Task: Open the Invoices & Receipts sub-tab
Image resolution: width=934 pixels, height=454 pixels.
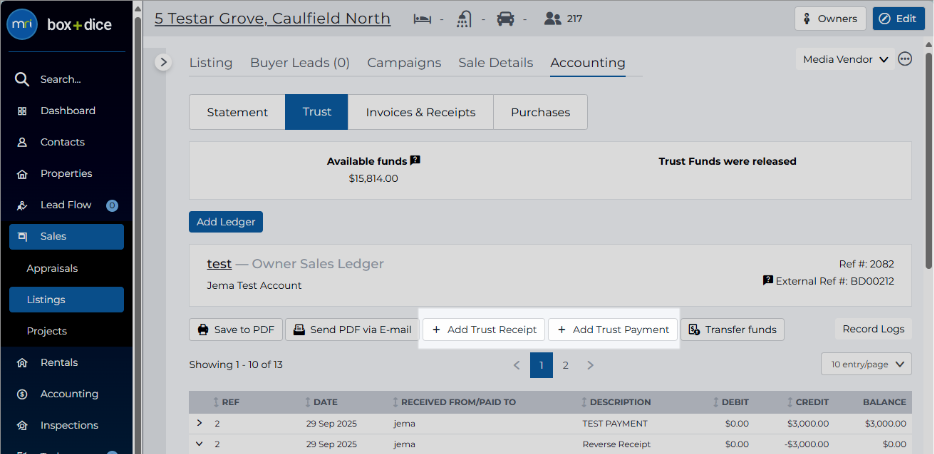Action: tap(421, 112)
